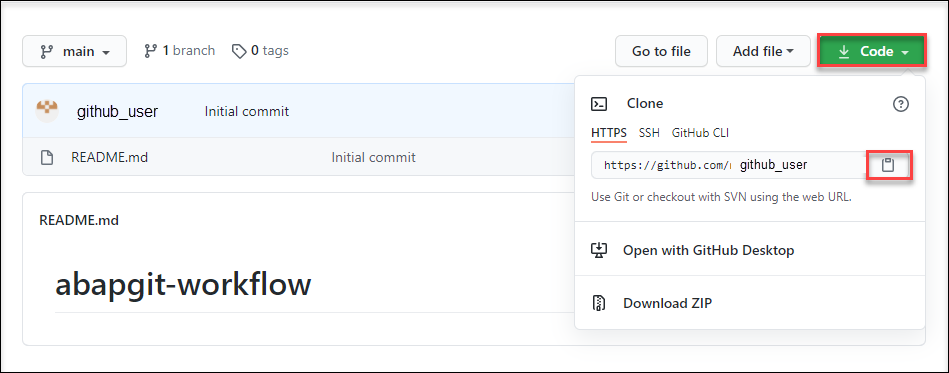View the 1 branch link
Image resolution: width=949 pixels, height=373 pixels.
point(179,51)
